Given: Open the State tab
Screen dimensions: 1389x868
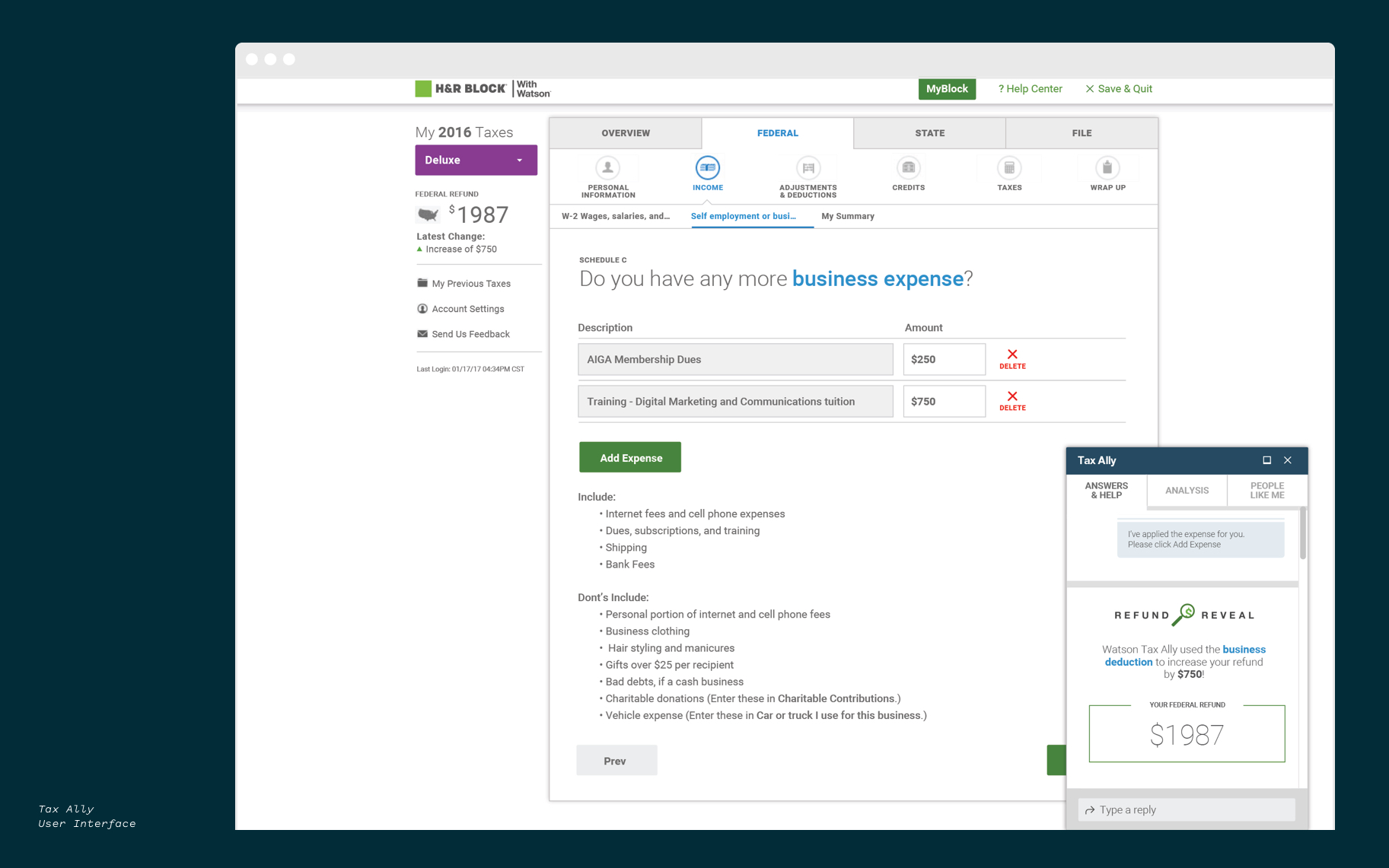Looking at the screenshot, I should point(930,133).
